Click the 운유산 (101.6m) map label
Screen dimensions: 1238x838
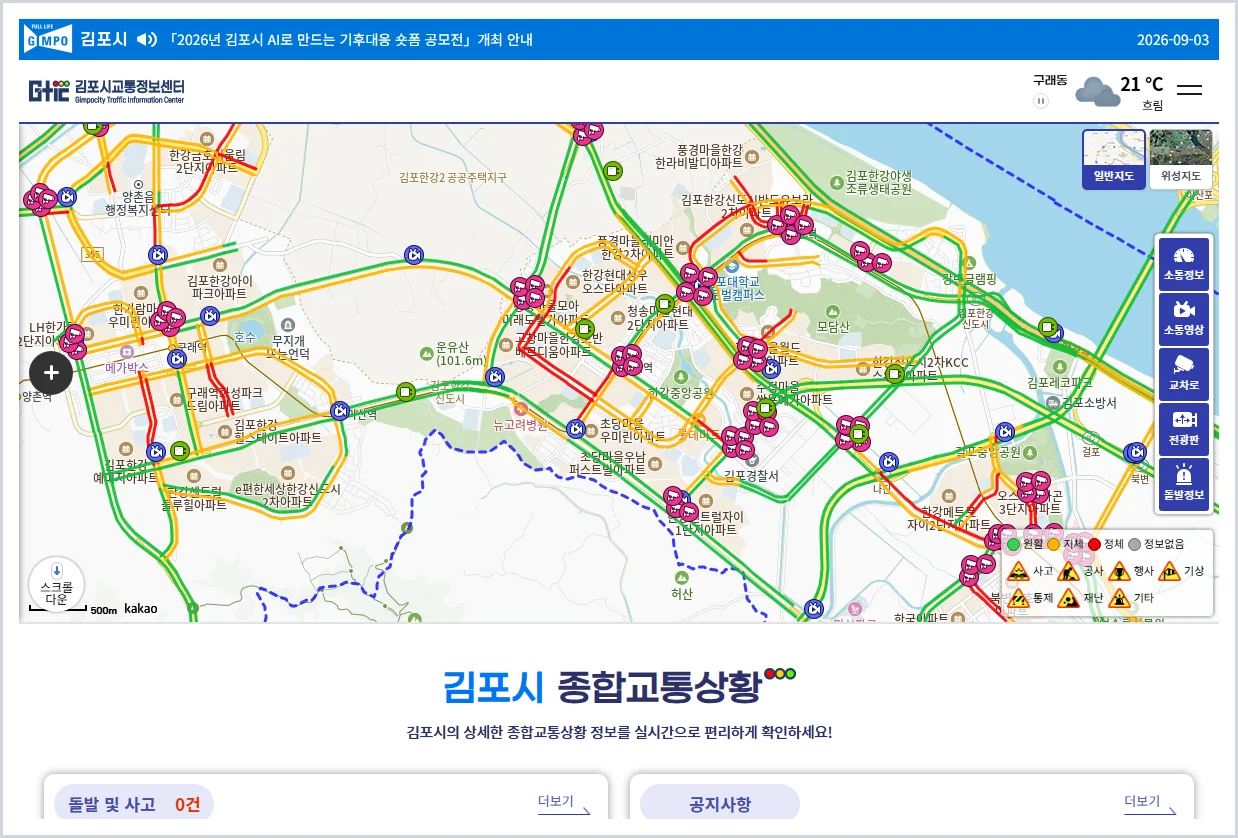[460, 354]
